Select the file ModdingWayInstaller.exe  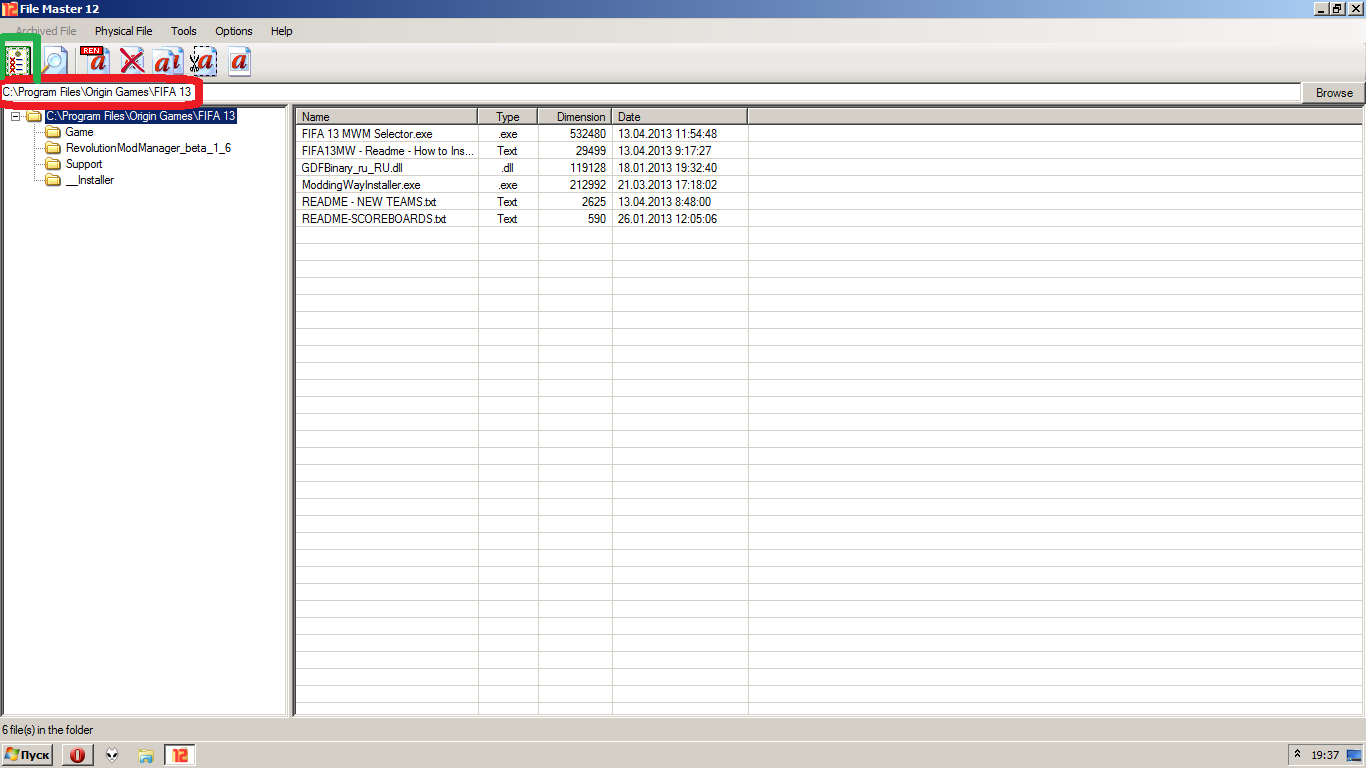361,185
